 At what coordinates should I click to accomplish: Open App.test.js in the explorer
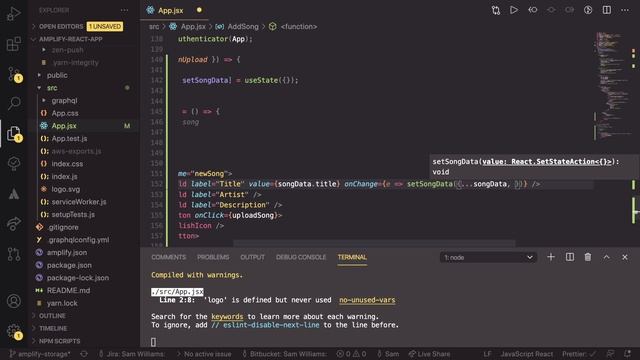(x=69, y=138)
